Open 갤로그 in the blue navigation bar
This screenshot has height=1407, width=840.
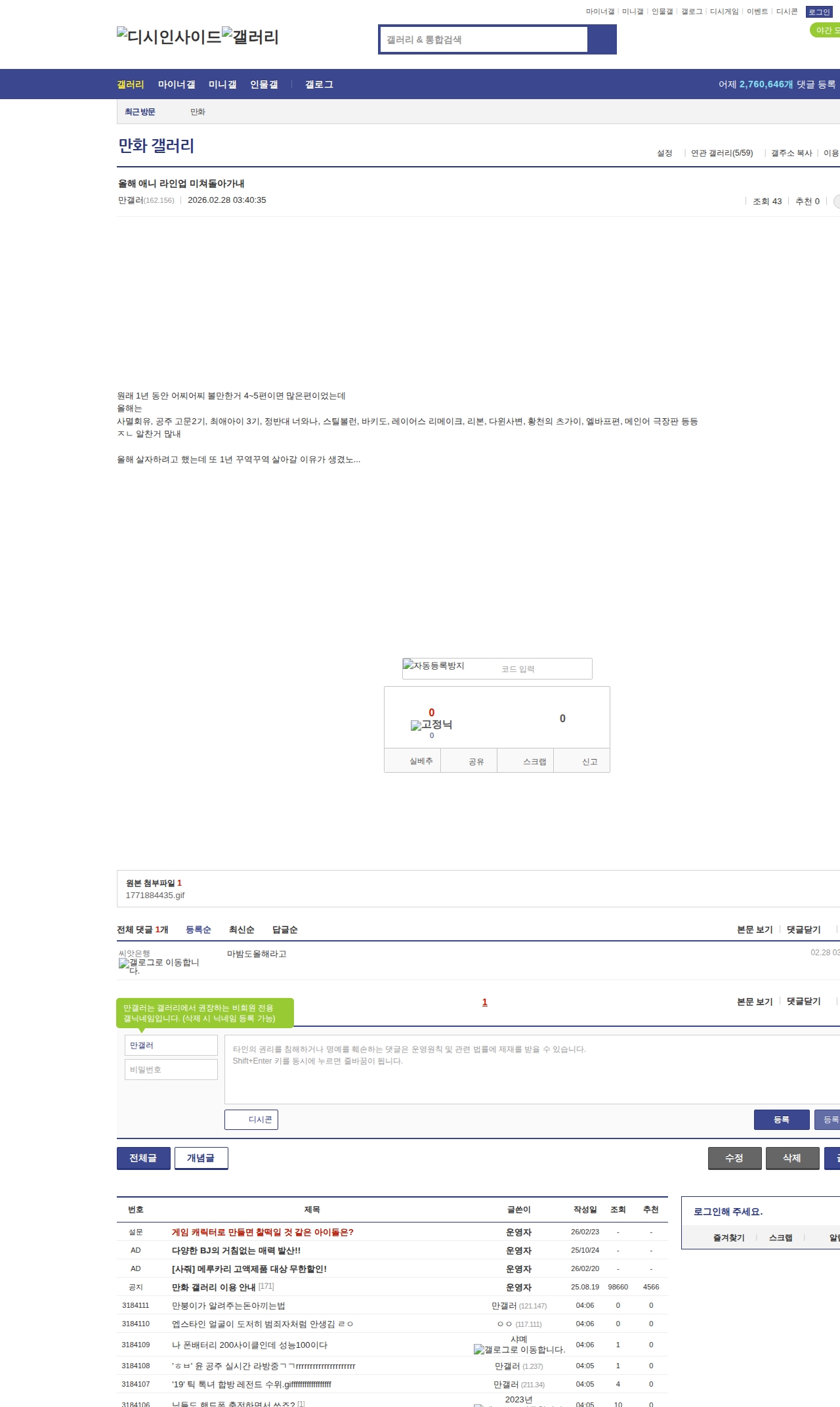319,84
